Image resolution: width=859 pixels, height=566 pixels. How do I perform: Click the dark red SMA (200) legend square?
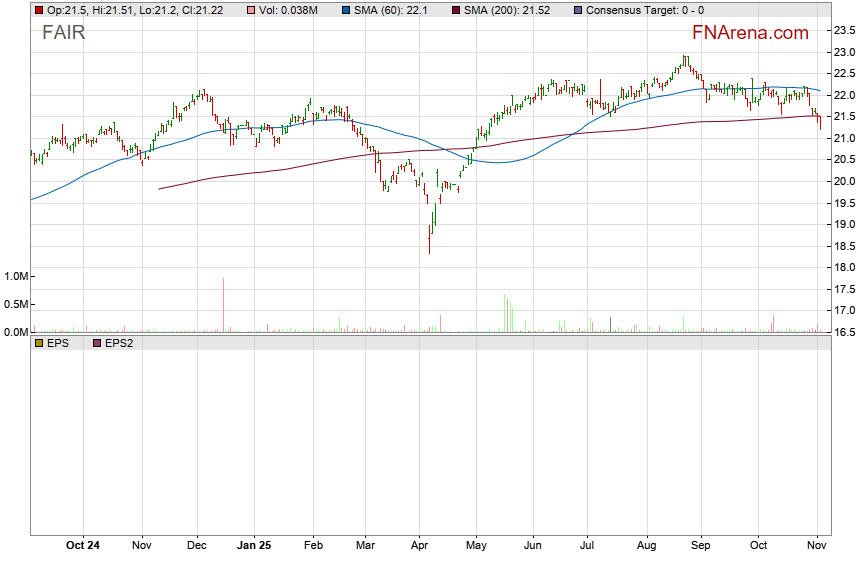455,10
